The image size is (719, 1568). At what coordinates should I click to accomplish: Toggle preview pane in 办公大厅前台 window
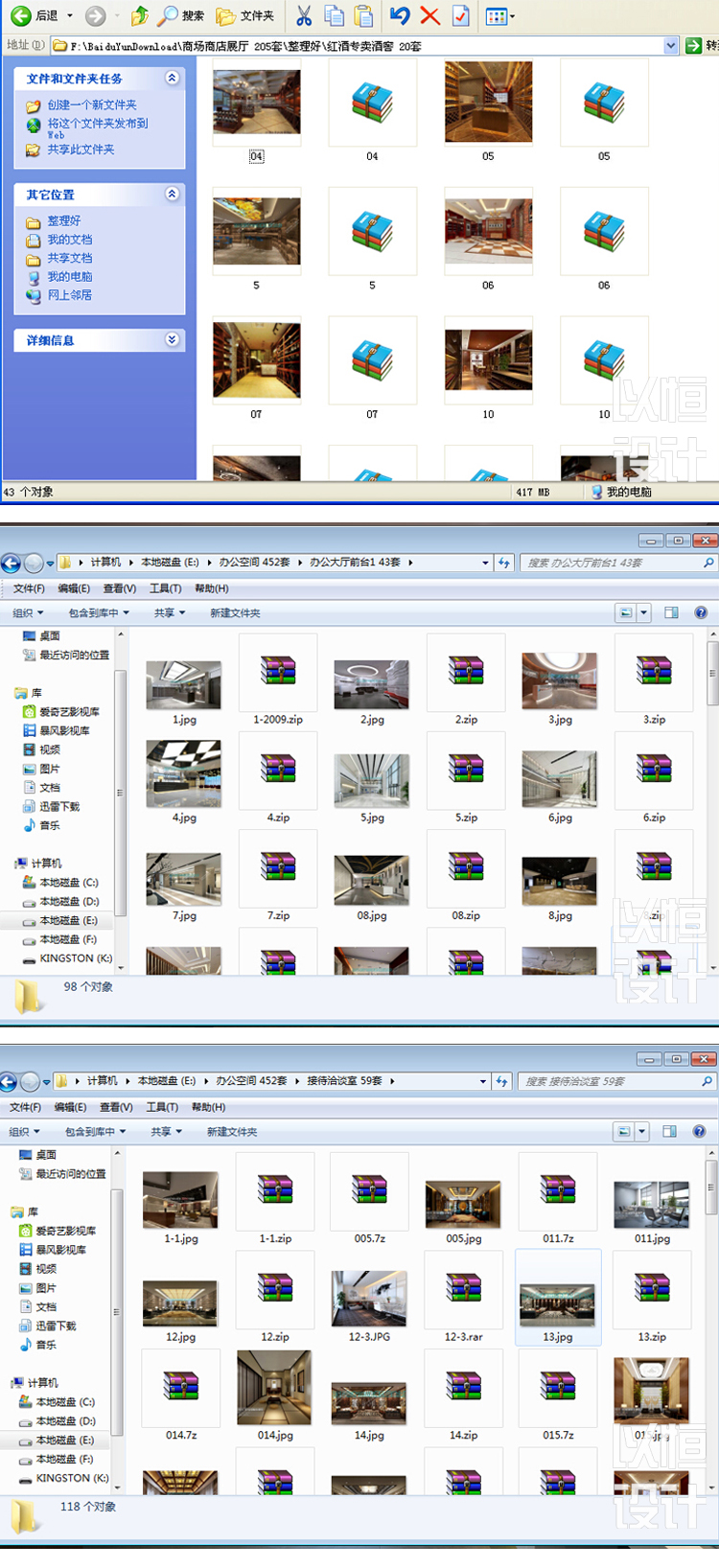[x=671, y=612]
